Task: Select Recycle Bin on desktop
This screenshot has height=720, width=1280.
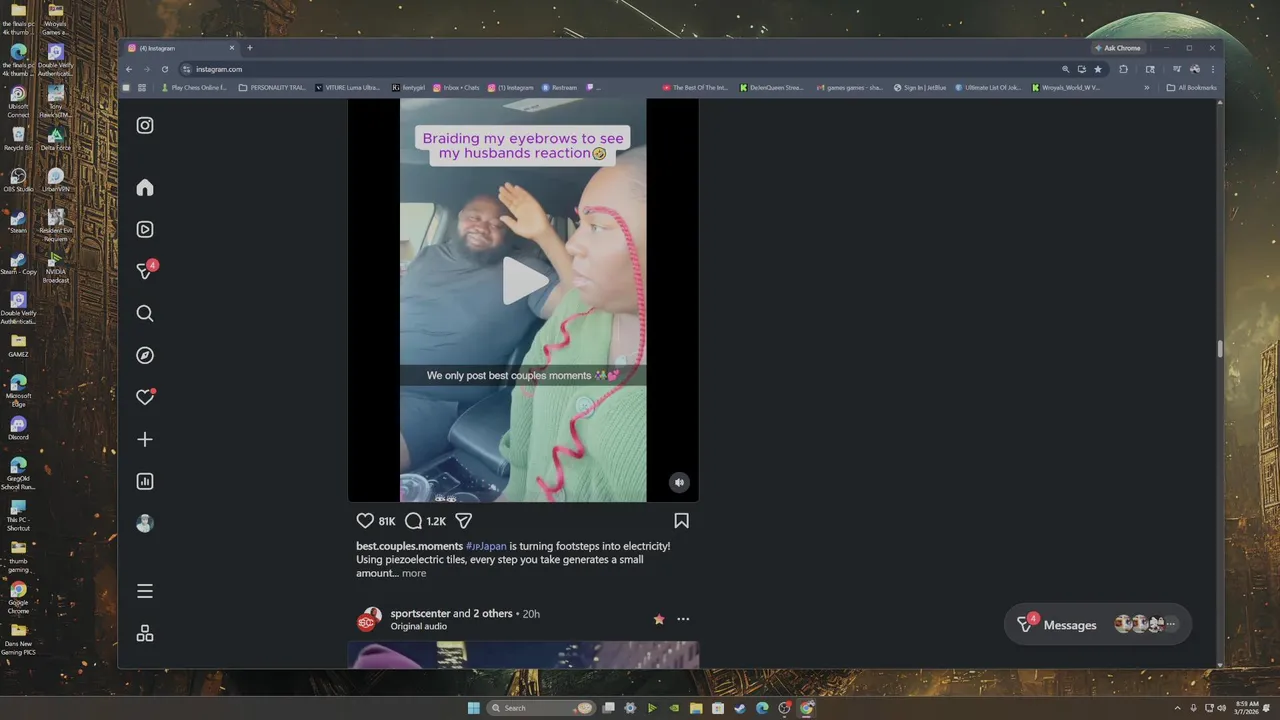Action: click(18, 139)
